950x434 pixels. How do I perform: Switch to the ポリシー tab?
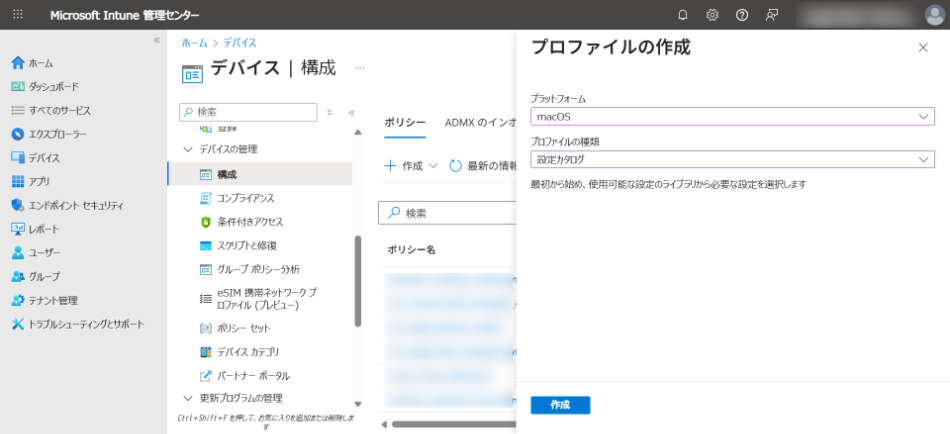point(405,122)
